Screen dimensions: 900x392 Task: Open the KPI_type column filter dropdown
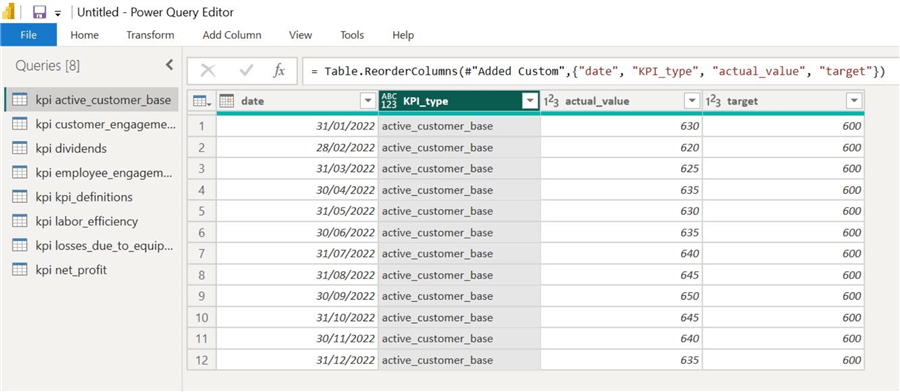[x=529, y=102]
